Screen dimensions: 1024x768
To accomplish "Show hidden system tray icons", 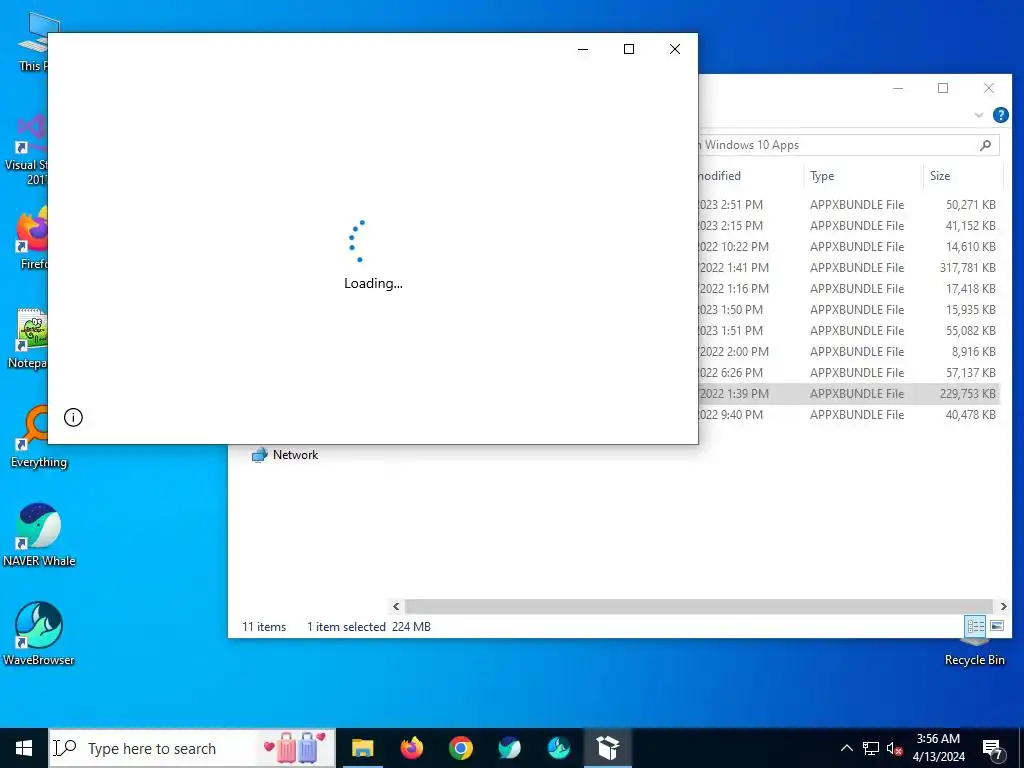I will 846,748.
